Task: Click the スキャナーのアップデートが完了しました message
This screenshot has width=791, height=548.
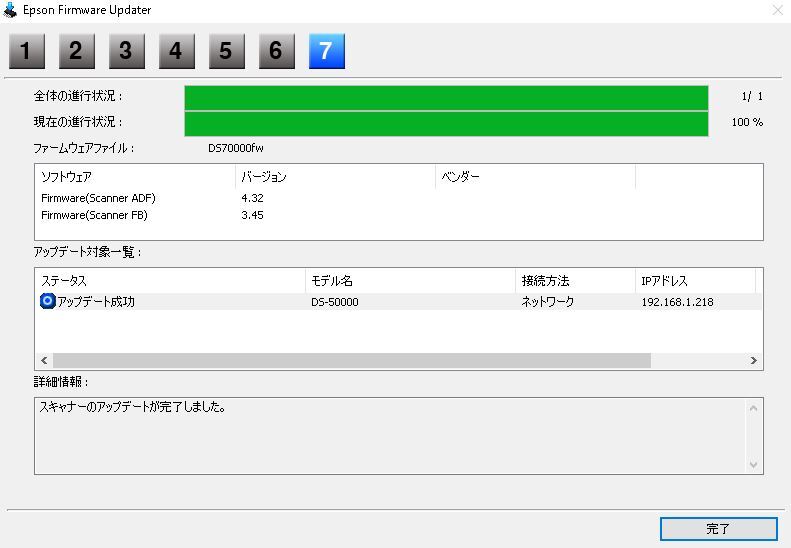Action: pos(133,407)
